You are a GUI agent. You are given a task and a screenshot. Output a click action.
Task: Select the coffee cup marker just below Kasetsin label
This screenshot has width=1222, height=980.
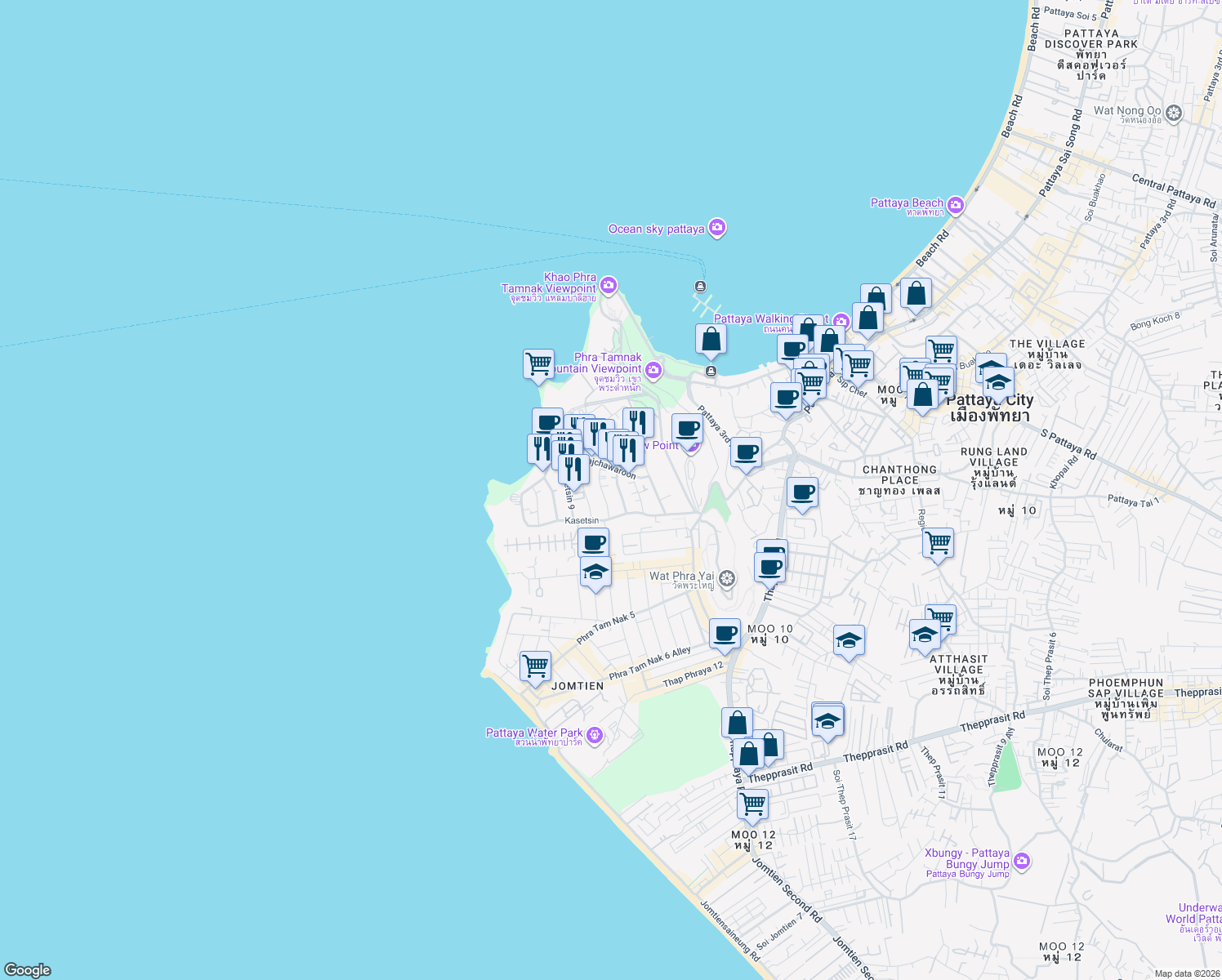593,543
